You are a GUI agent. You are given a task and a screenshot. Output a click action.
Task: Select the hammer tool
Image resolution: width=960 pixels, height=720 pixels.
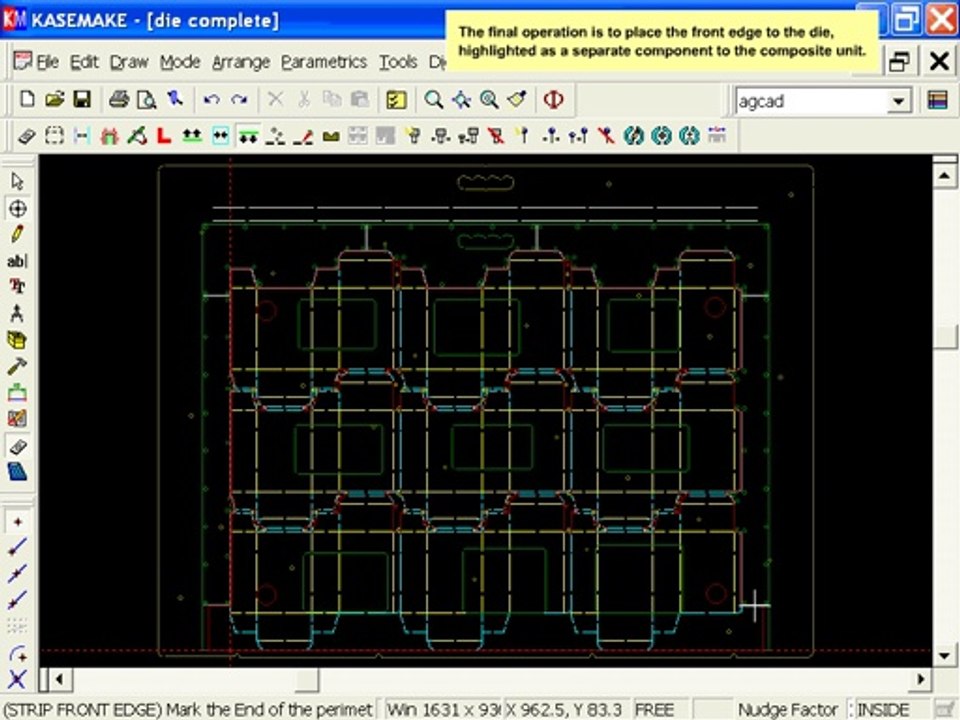point(17,366)
